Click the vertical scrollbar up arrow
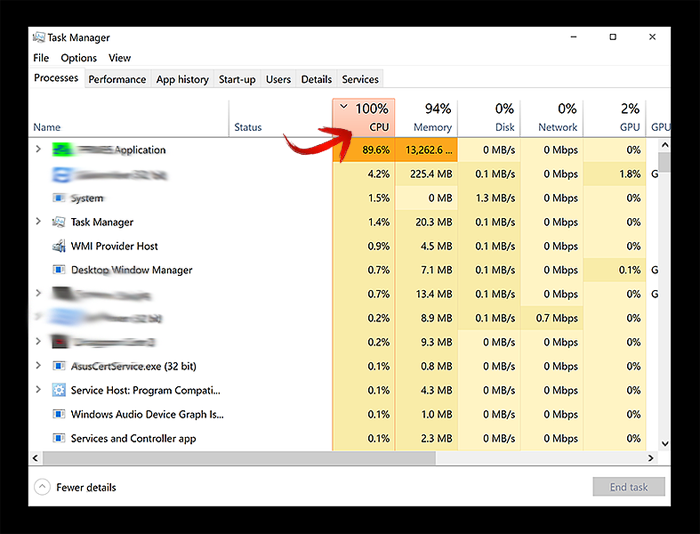The height and width of the screenshot is (534, 700). coord(665,145)
